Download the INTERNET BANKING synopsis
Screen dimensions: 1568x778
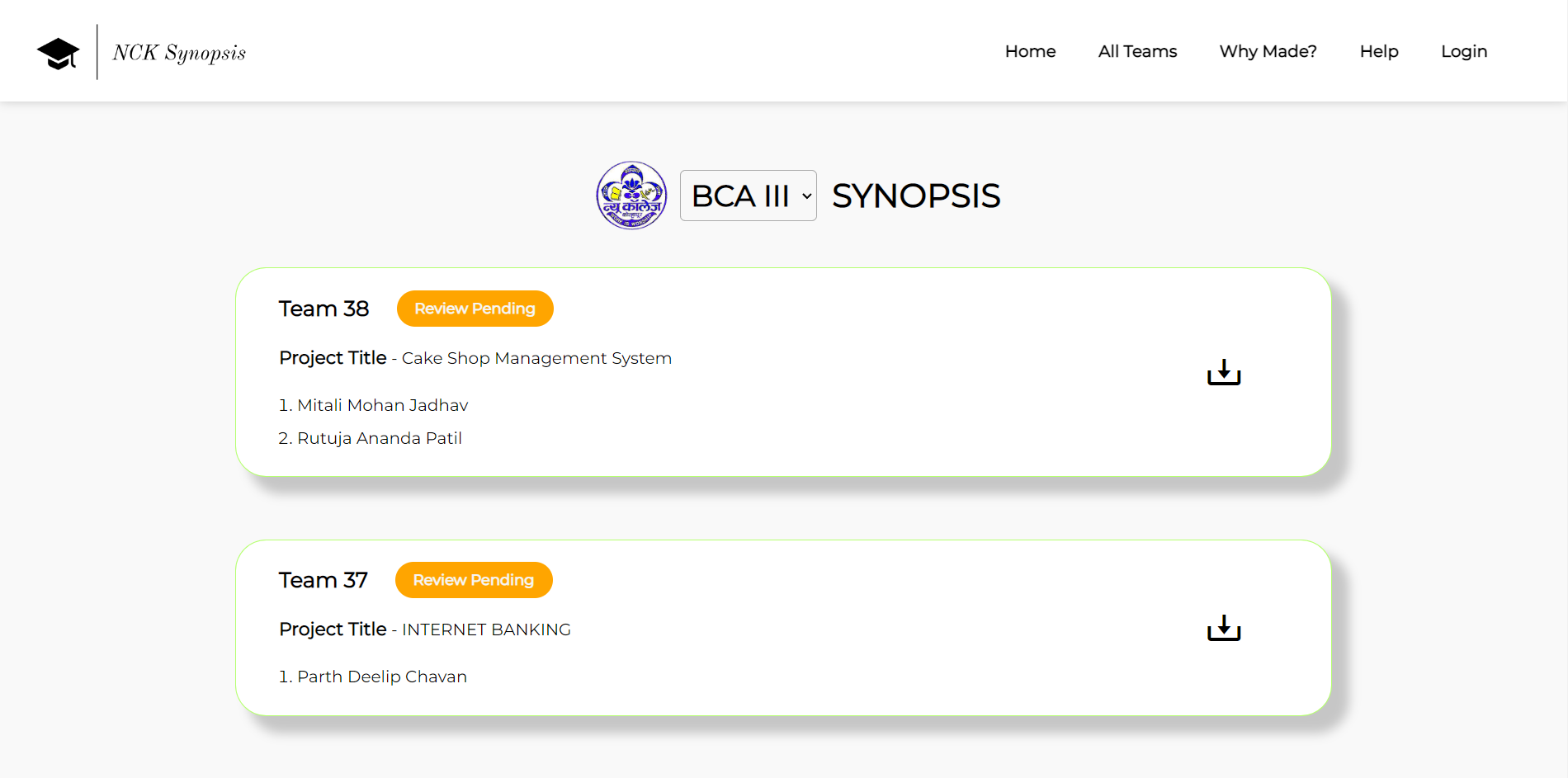(x=1223, y=628)
